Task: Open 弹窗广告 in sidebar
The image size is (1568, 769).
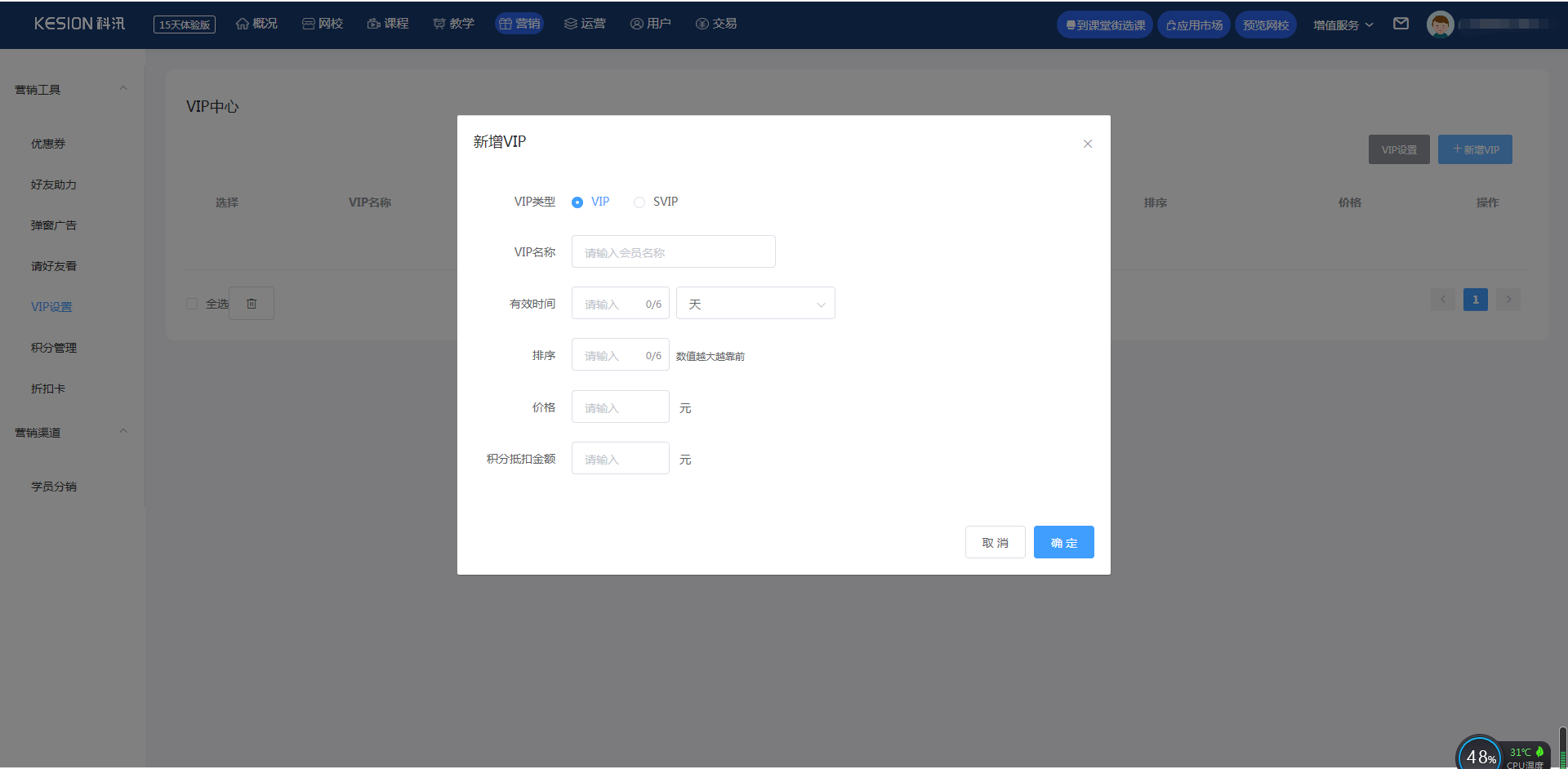Action: point(54,225)
